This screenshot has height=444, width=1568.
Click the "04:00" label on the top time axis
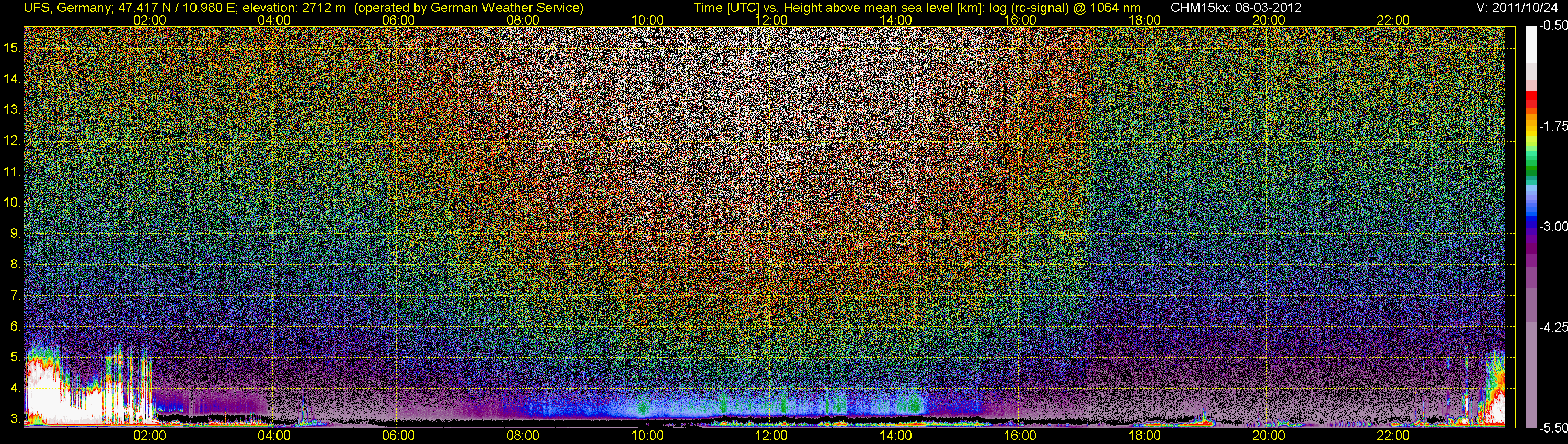(274, 20)
